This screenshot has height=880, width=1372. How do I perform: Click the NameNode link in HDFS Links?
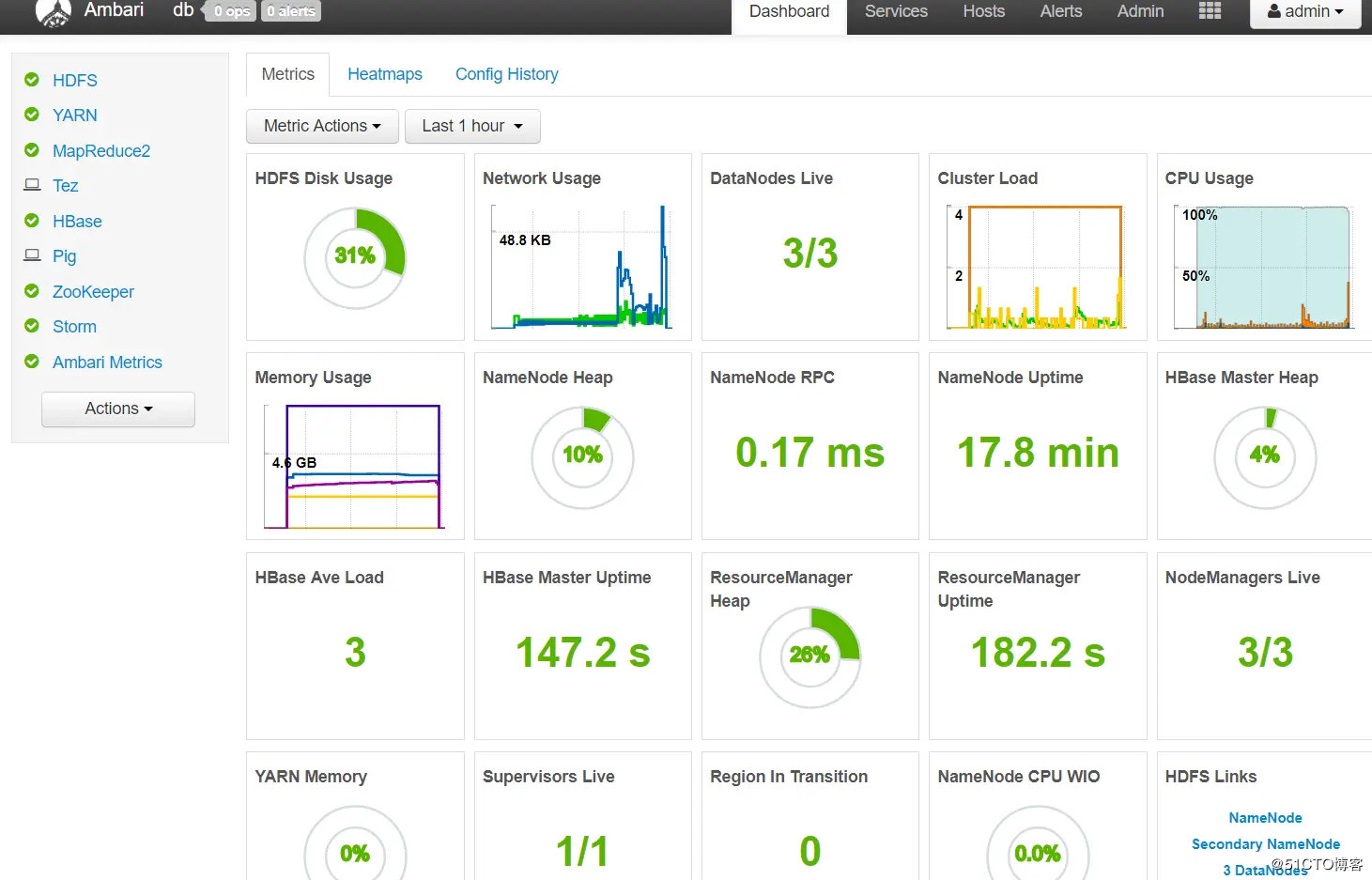tap(1265, 818)
